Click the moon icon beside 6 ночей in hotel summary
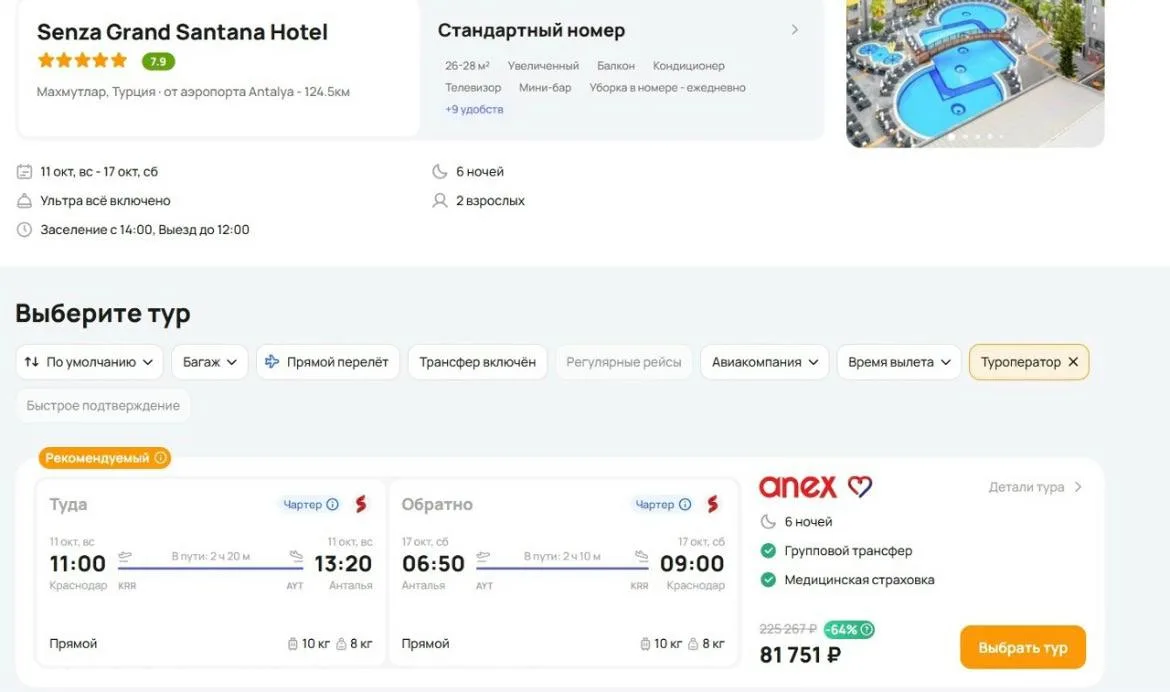 [x=439, y=172]
